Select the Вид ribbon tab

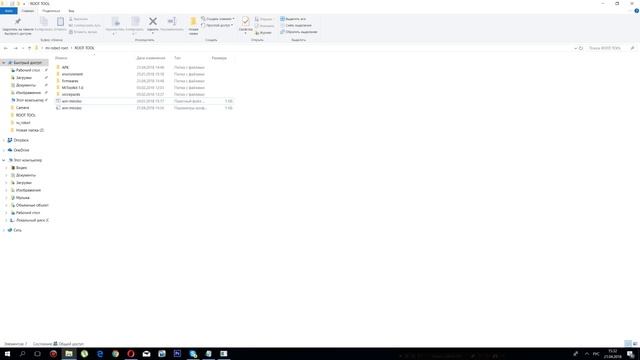(71, 11)
